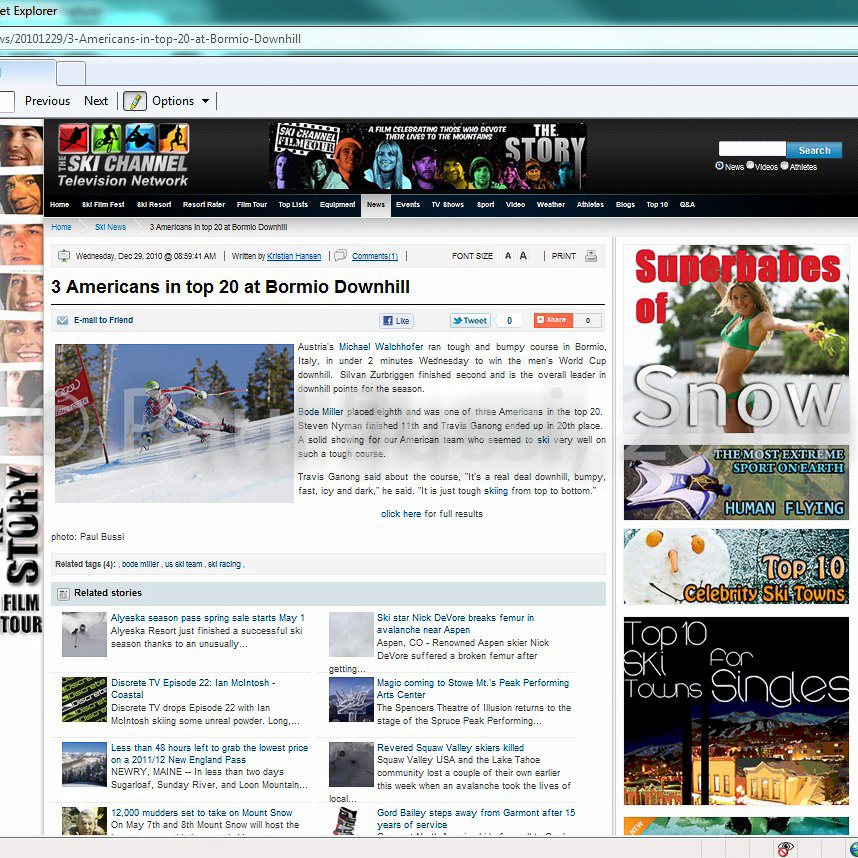Open the Events menu item
Screen dimensions: 858x858
coord(408,205)
